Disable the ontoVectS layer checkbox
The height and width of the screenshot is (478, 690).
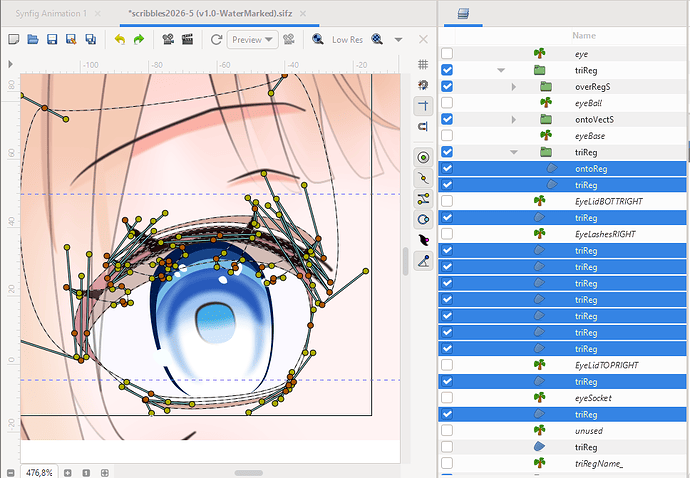447,119
